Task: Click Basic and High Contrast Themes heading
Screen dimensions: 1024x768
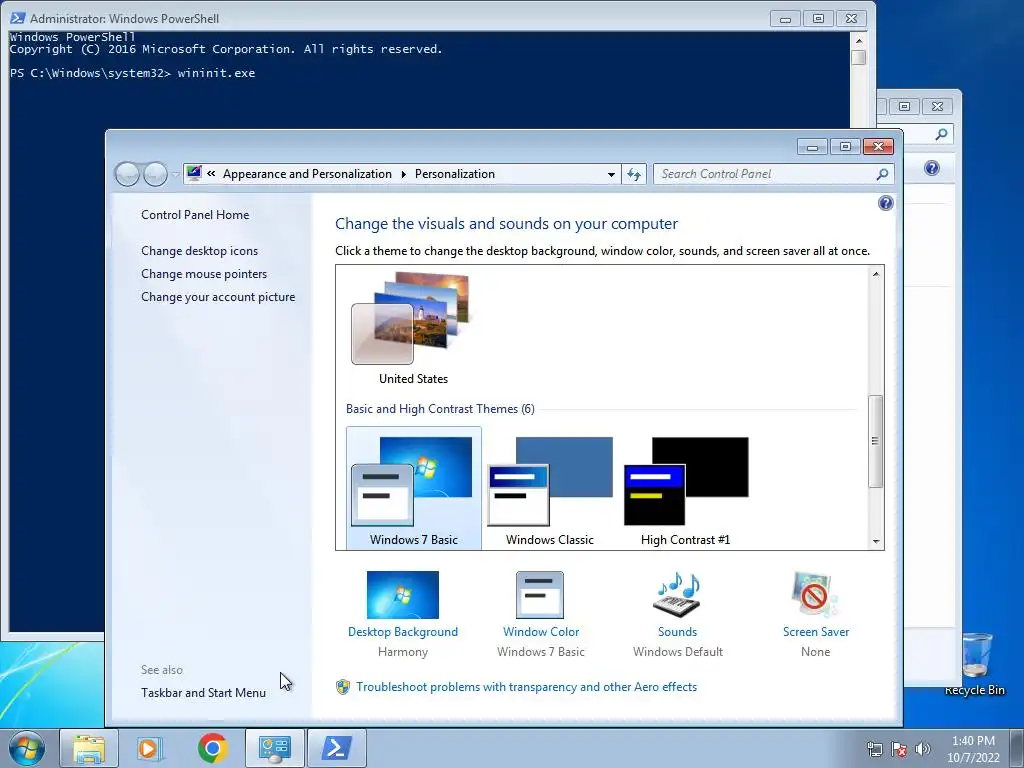Action: pyautogui.click(x=440, y=409)
